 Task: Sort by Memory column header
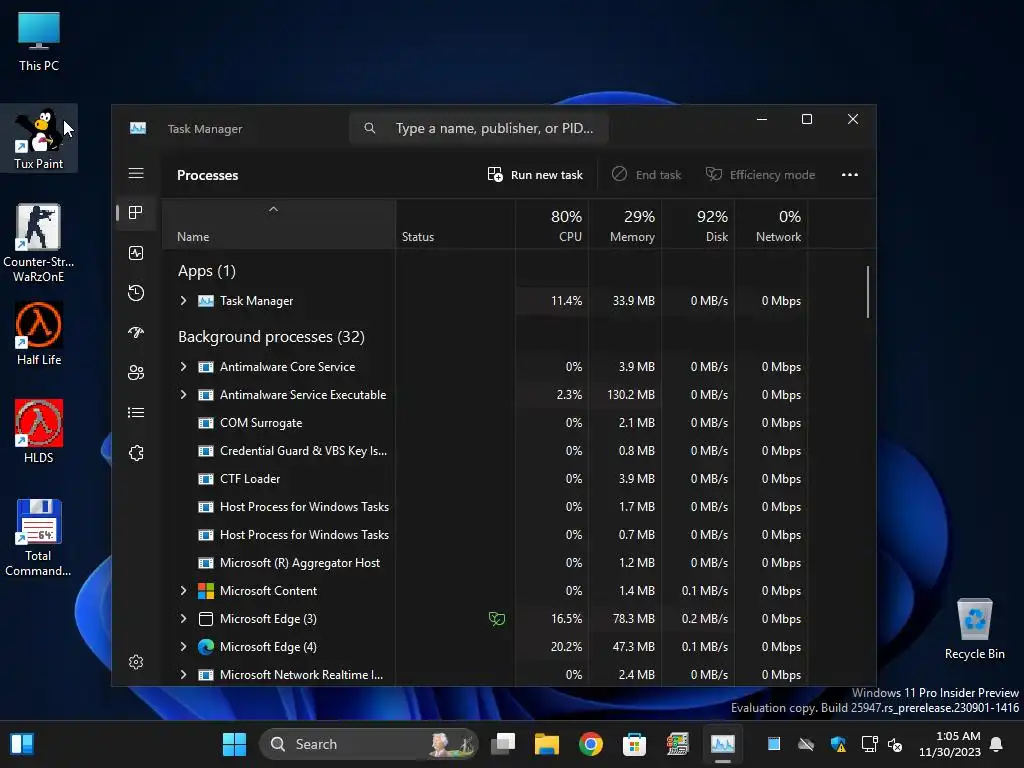(625, 225)
